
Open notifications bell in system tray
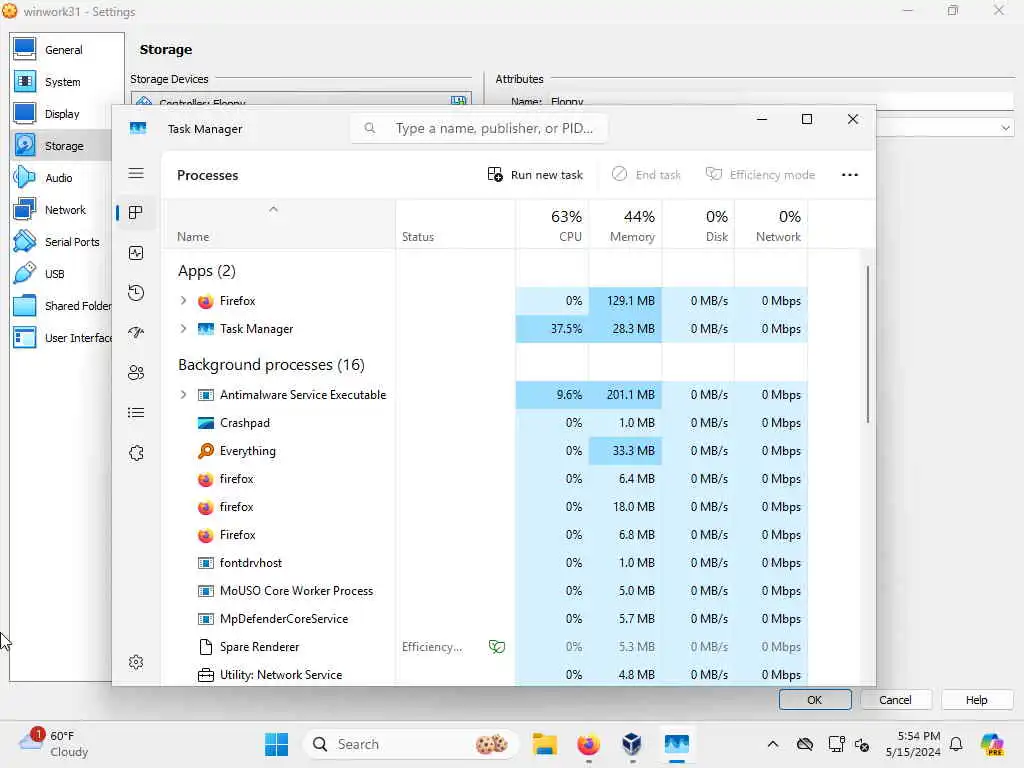pos(956,744)
